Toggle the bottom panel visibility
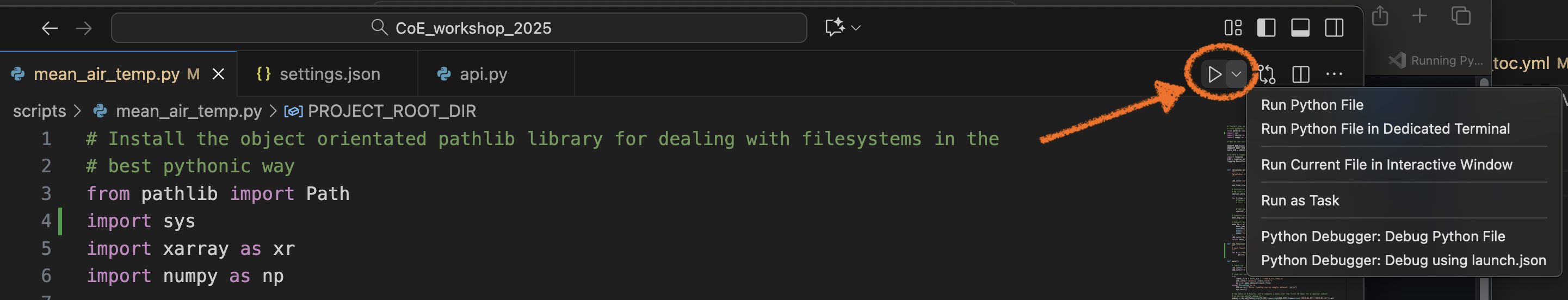 [1300, 28]
